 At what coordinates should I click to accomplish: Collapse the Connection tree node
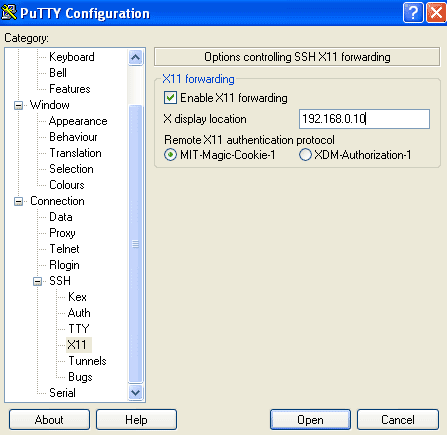tap(19, 202)
